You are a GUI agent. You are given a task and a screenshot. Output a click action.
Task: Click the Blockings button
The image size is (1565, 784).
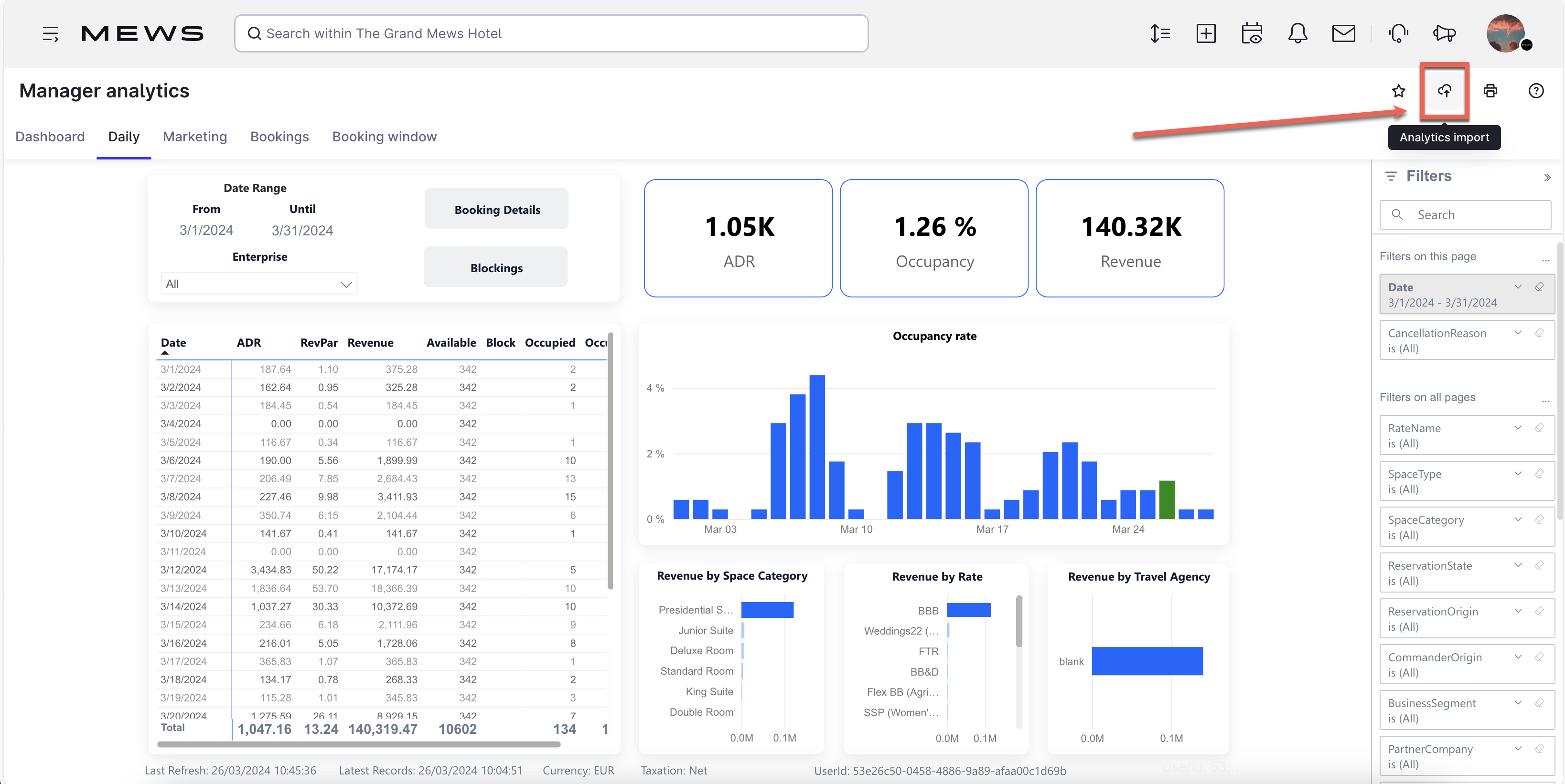click(496, 267)
